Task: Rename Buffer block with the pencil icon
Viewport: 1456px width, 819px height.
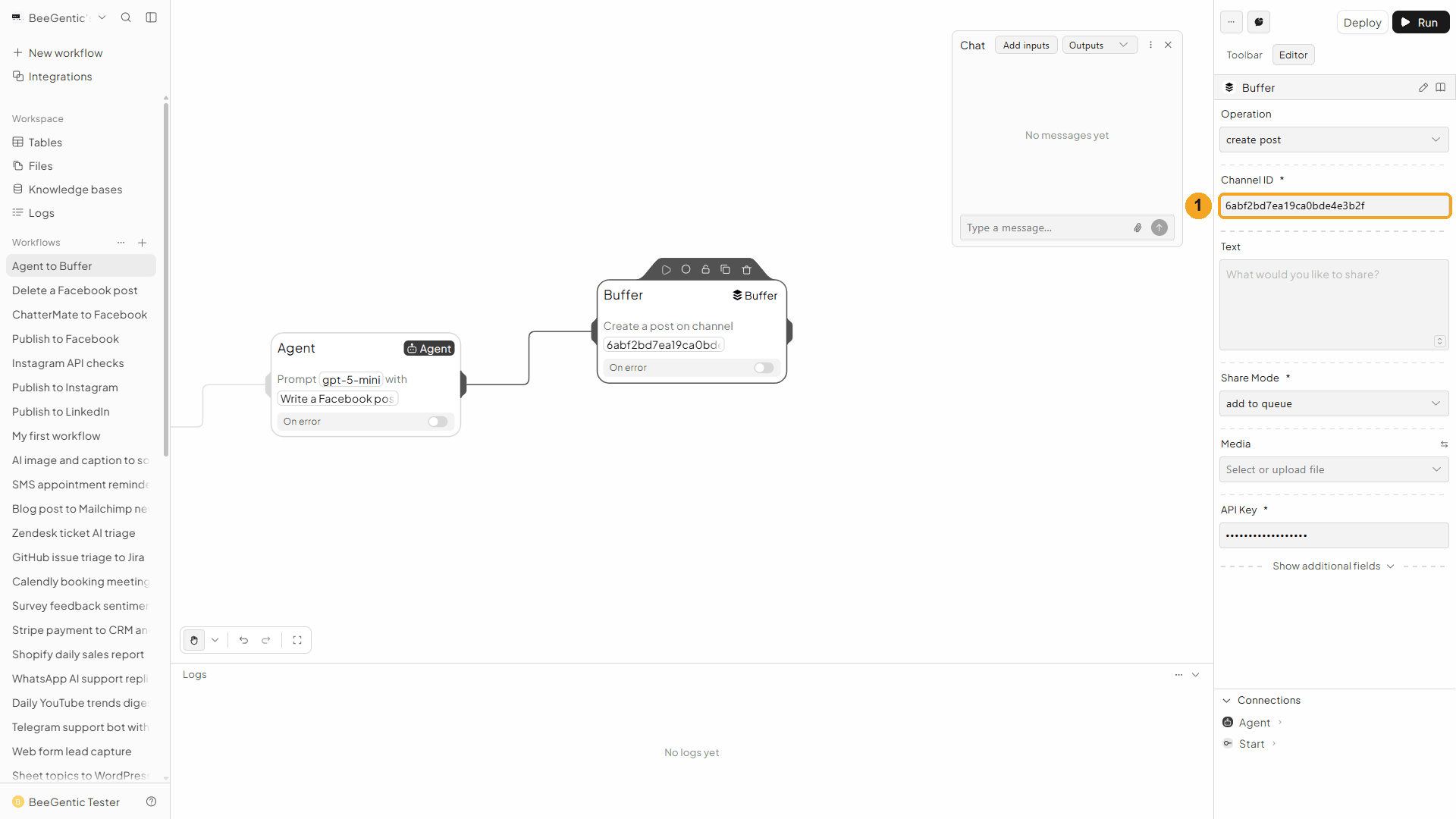Action: pyautogui.click(x=1423, y=88)
